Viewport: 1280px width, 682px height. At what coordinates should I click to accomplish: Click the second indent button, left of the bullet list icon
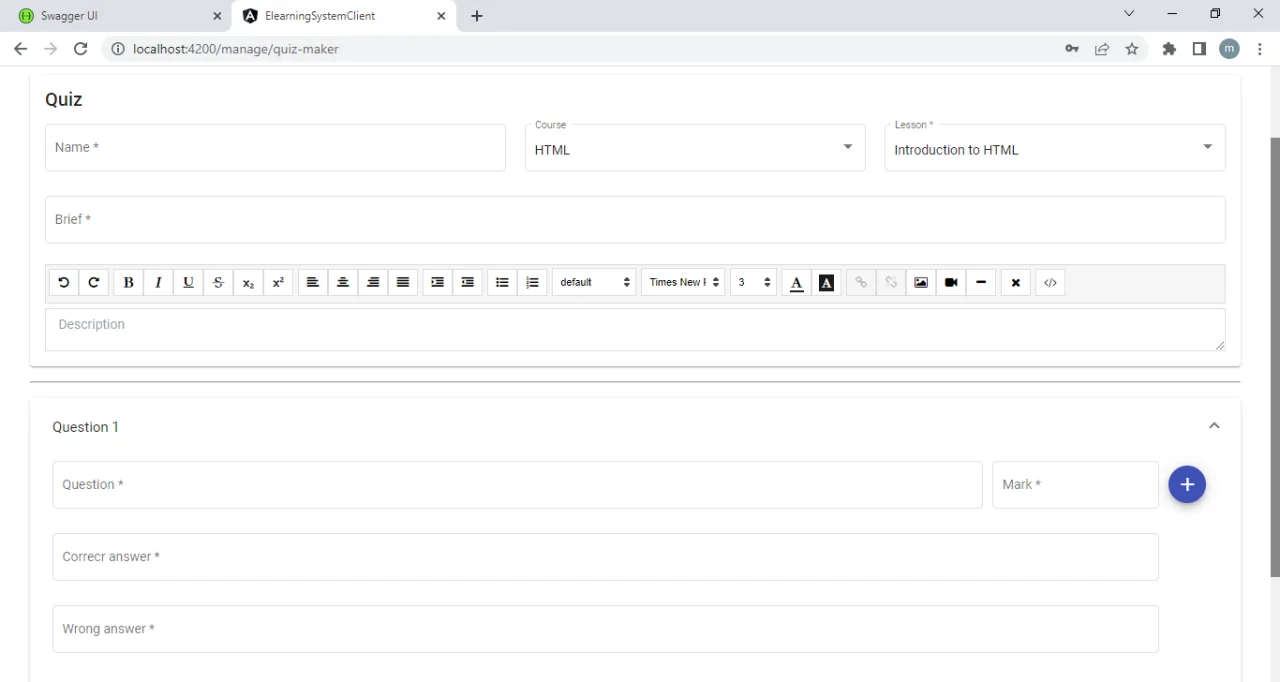pos(467,283)
